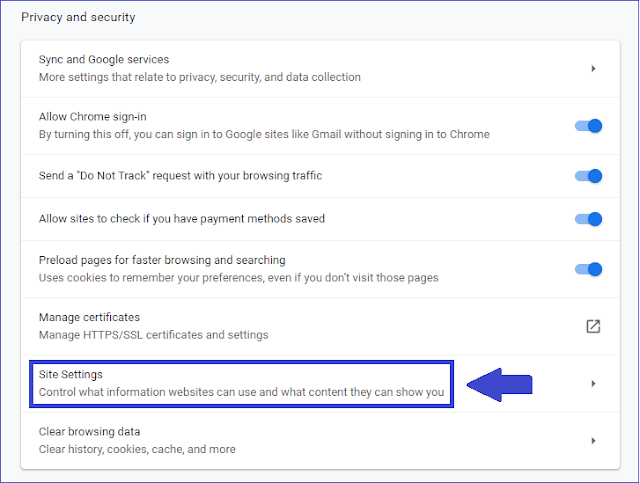
Task: Open the Sync and Google services title
Action: (x=104, y=60)
